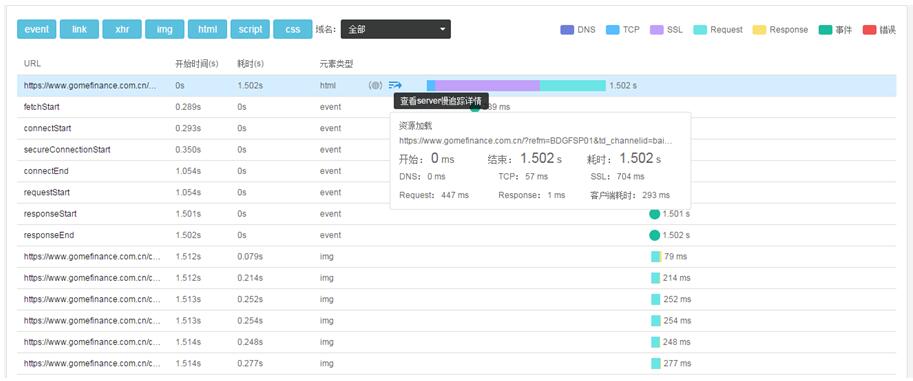
Task: Click the Response legend color swatch
Action: (x=759, y=30)
